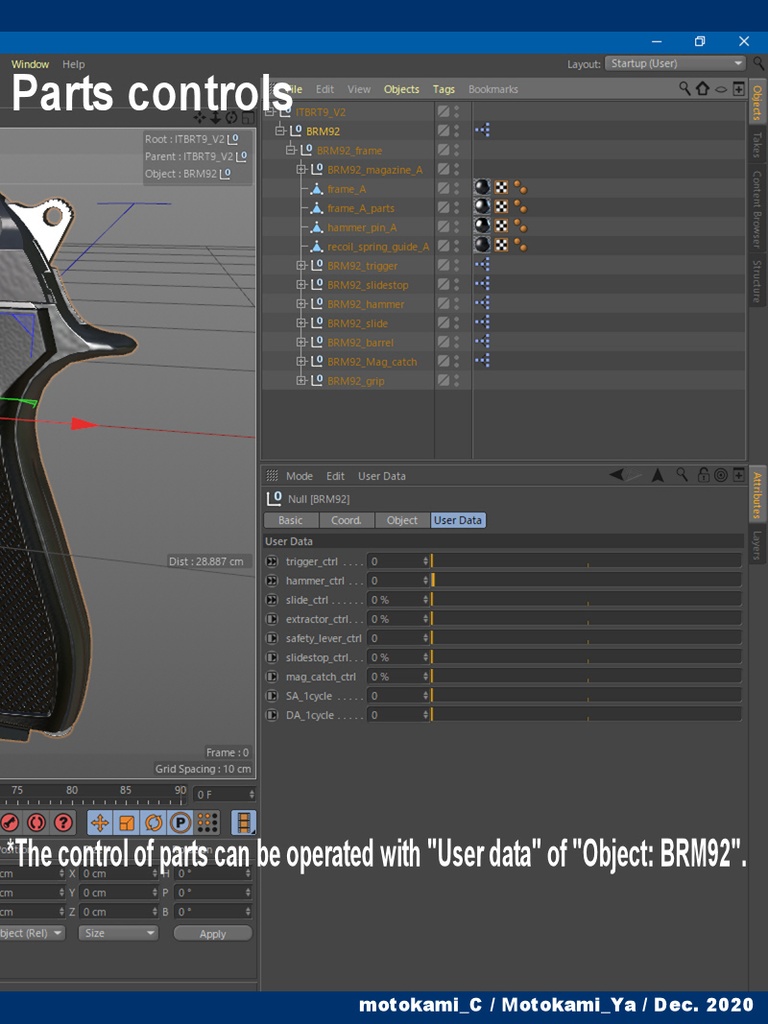This screenshot has width=768, height=1024.
Task: Toggle Parameter (P) keyframe recording icon
Action: (x=180, y=823)
